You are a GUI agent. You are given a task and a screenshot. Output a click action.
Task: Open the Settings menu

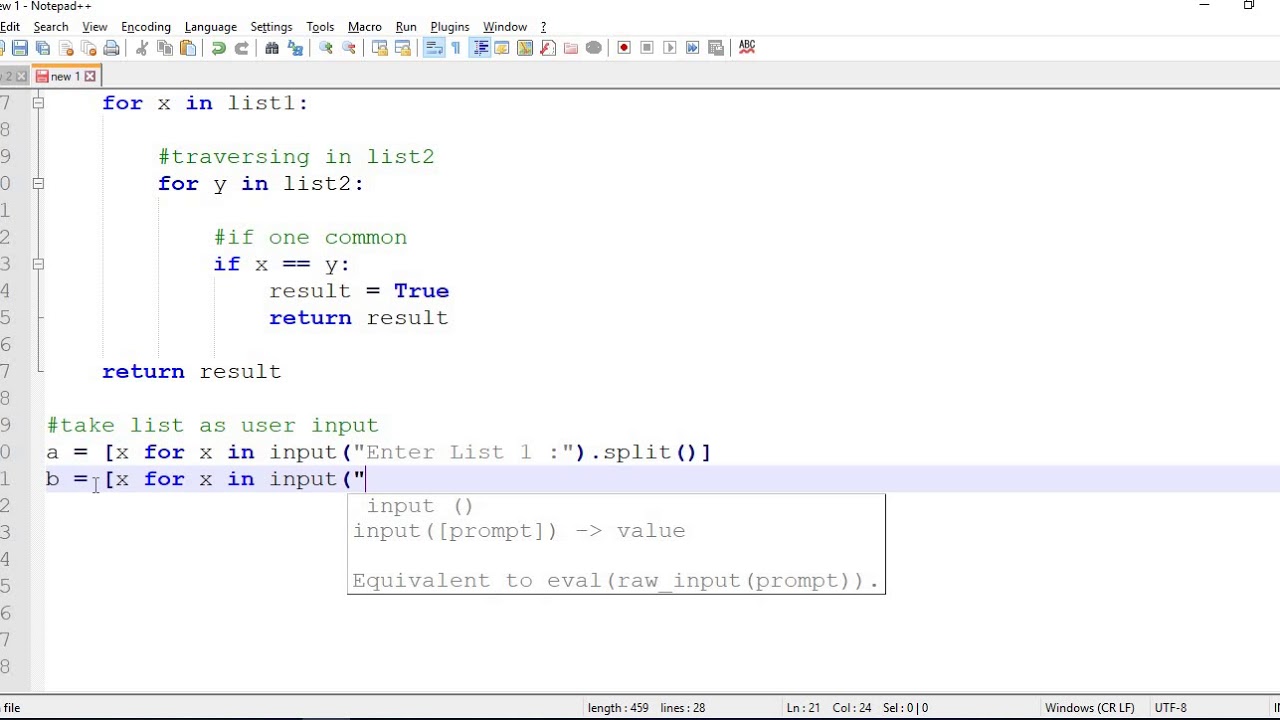coord(271,27)
